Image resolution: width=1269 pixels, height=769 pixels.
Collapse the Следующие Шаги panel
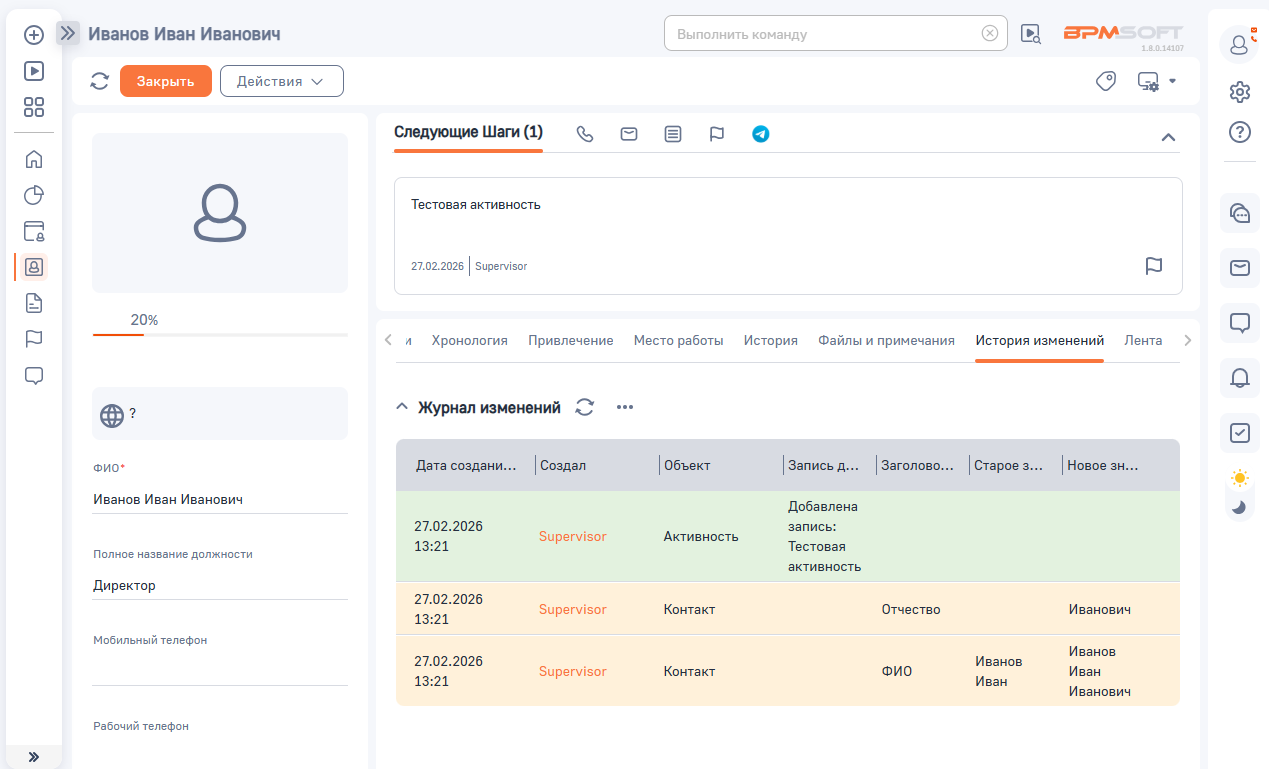click(x=1167, y=137)
